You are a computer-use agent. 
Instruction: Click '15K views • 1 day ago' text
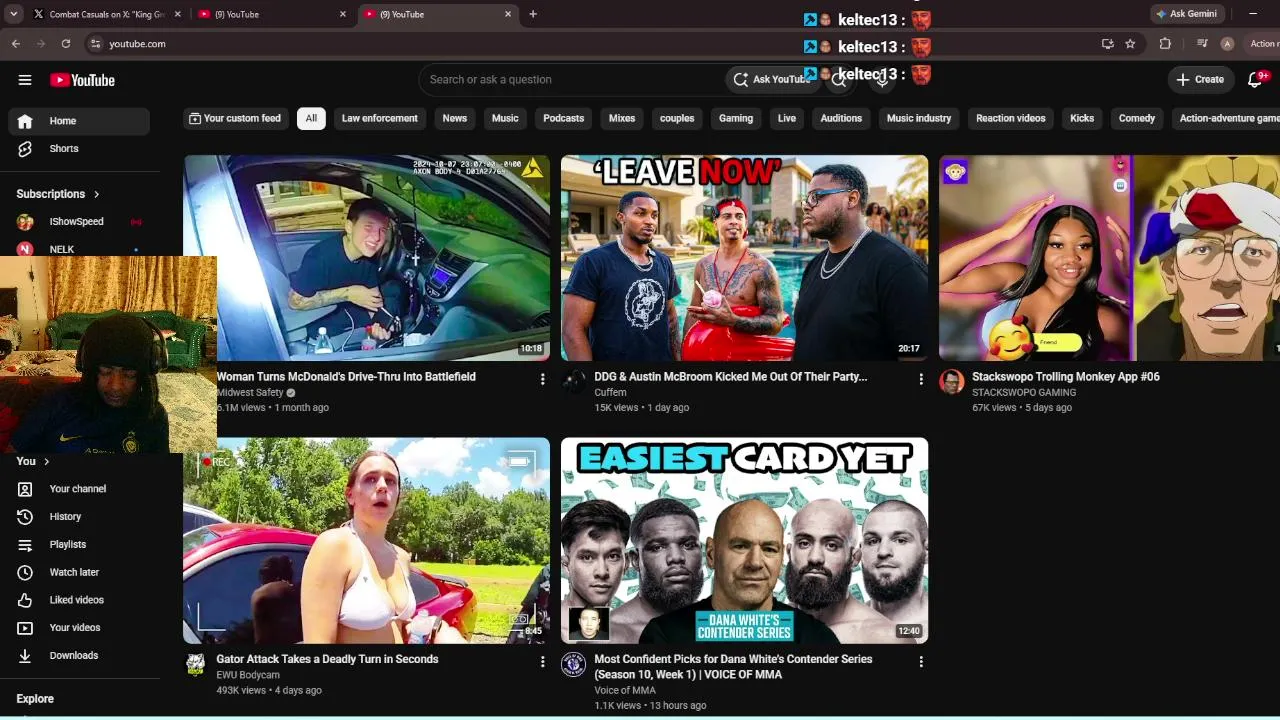(641, 408)
